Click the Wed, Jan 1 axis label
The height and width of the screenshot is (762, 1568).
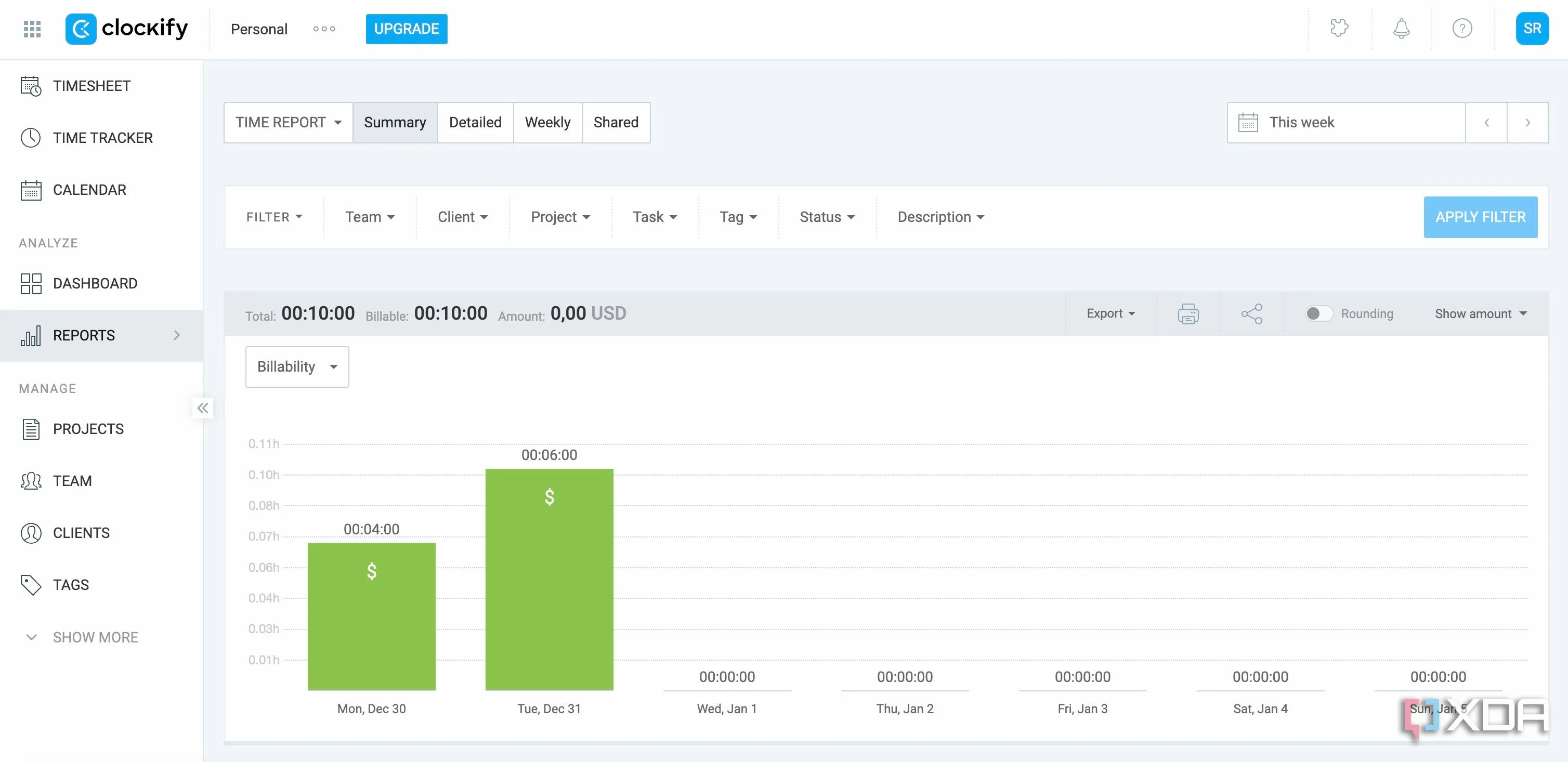pos(727,708)
